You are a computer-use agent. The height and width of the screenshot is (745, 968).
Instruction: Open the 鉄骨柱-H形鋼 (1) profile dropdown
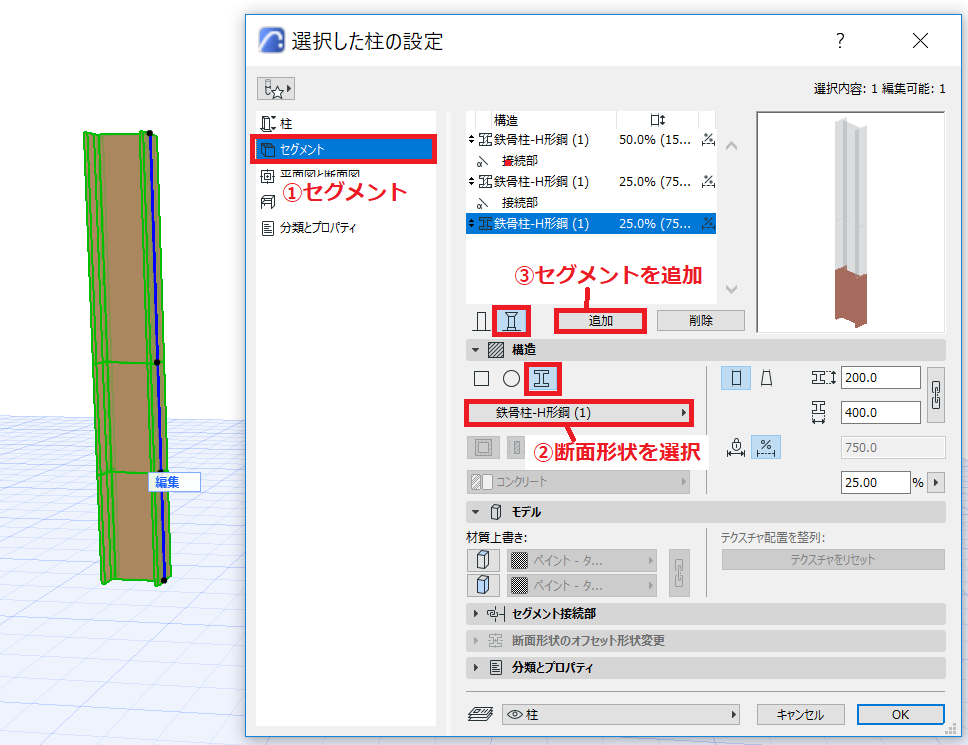click(578, 413)
